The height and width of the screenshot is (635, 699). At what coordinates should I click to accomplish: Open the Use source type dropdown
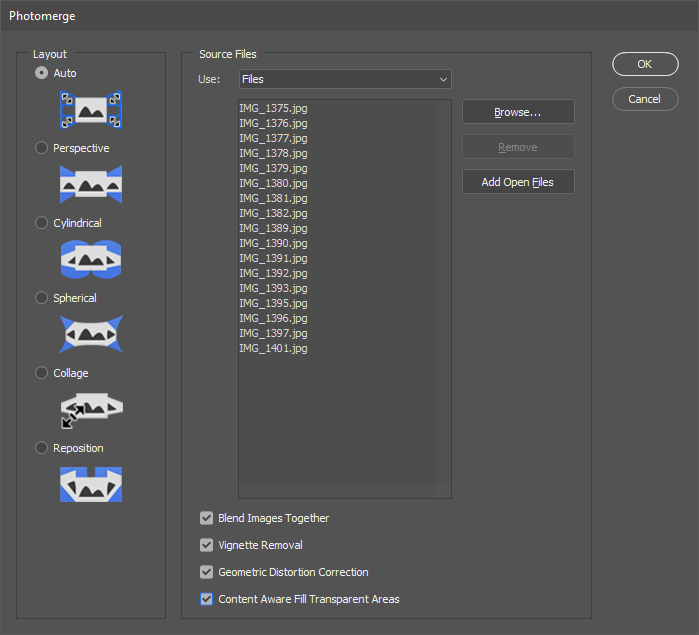[345, 79]
